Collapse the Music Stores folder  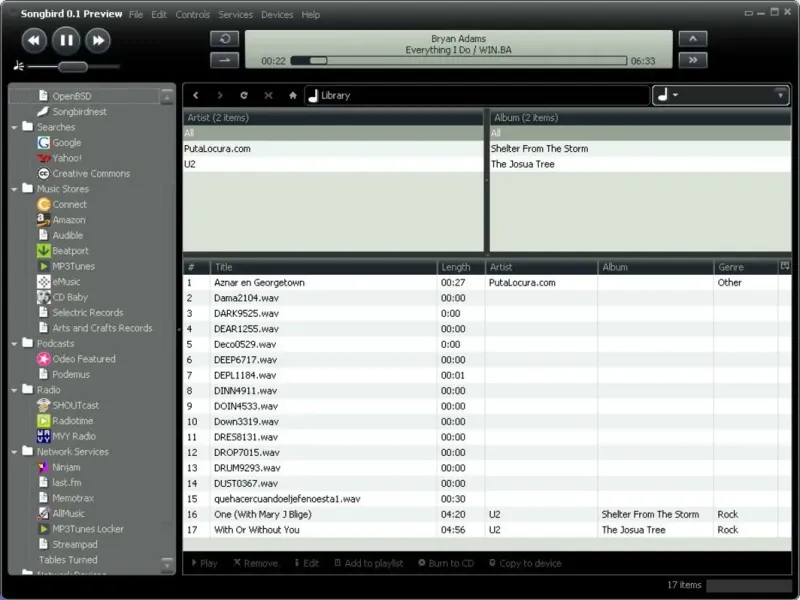14,189
